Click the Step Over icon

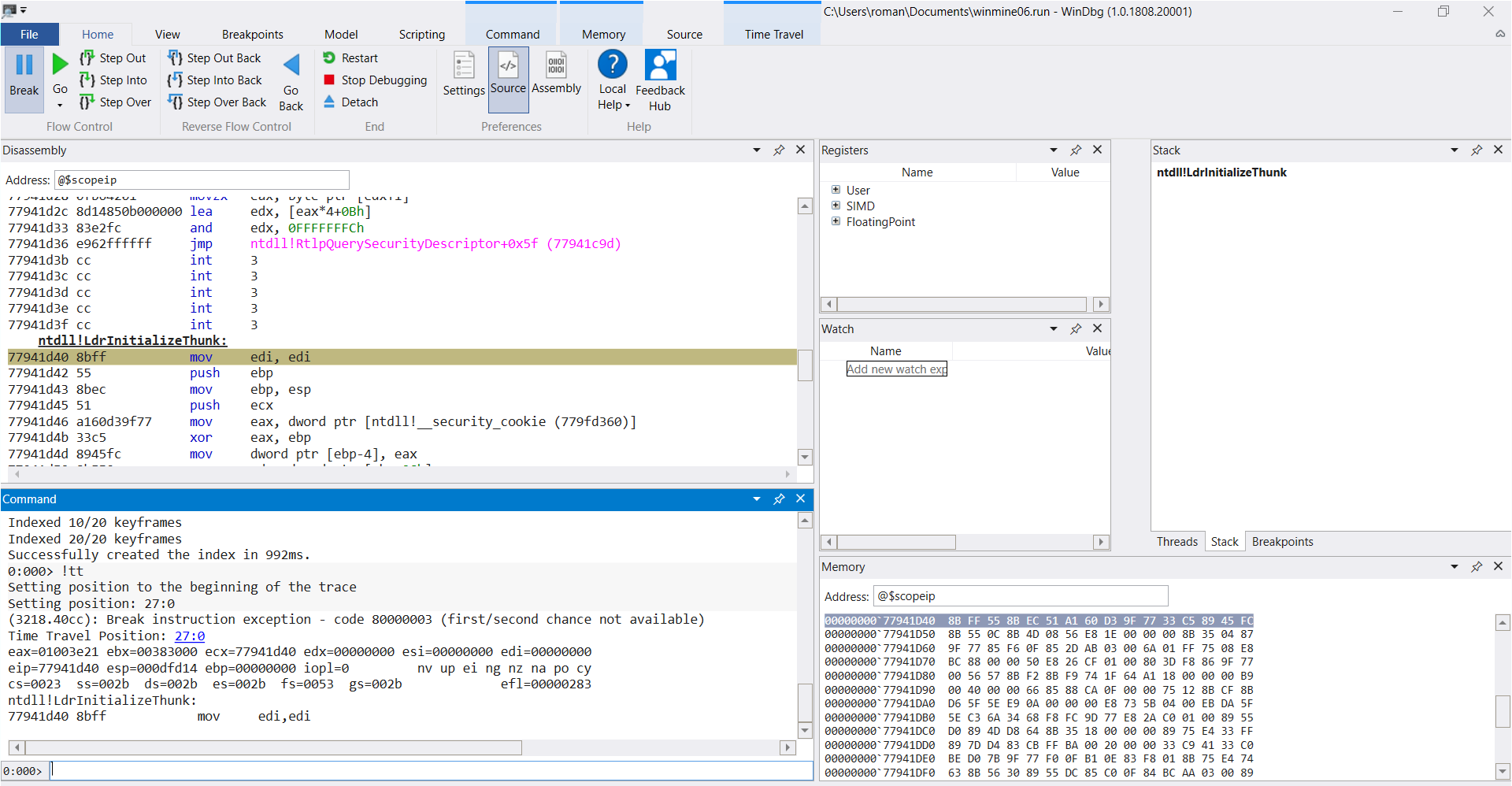click(x=87, y=102)
